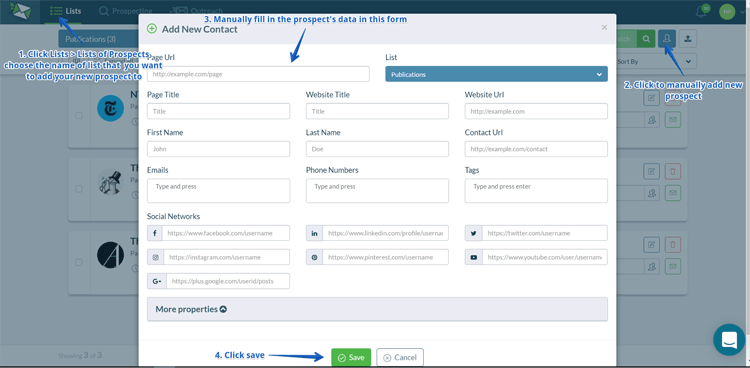Open the HP user avatar menu
750x368 pixels.
pos(727,11)
